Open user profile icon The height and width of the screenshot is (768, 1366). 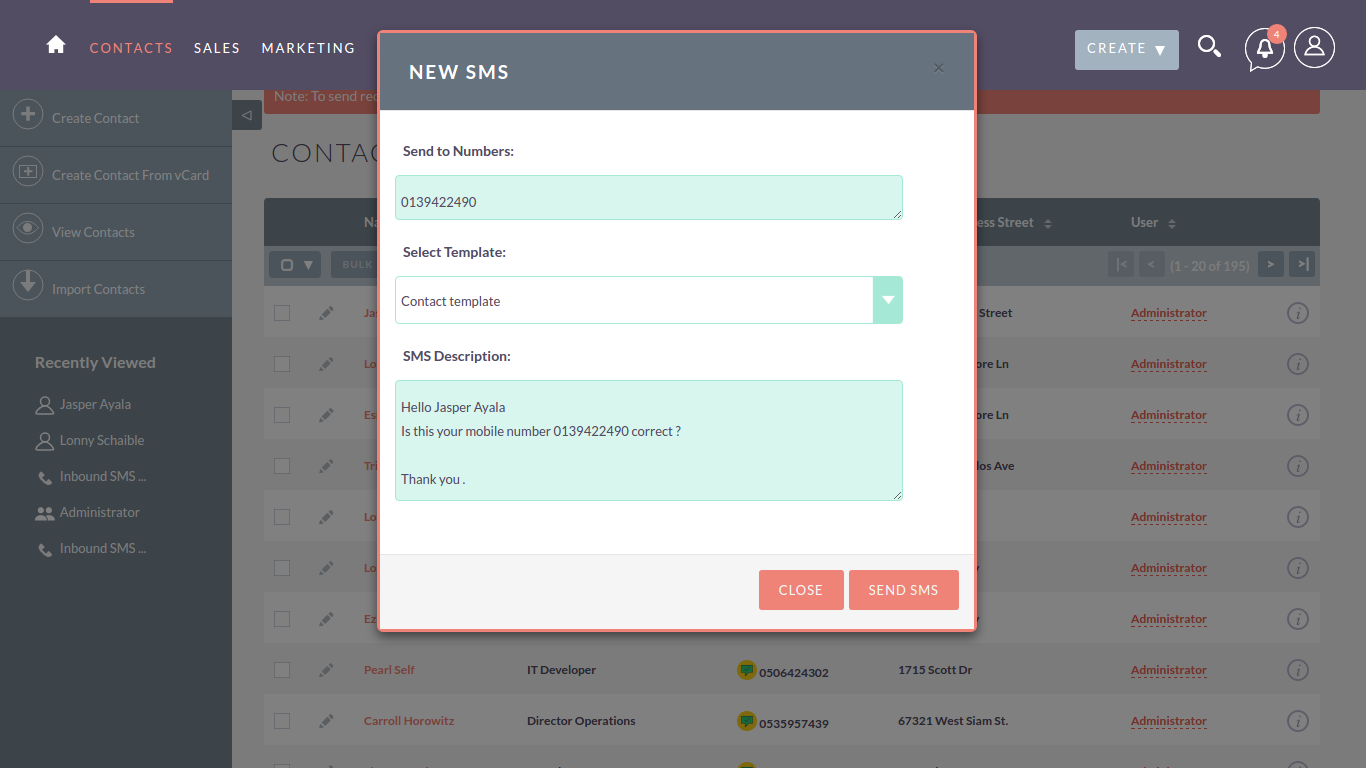(1314, 47)
